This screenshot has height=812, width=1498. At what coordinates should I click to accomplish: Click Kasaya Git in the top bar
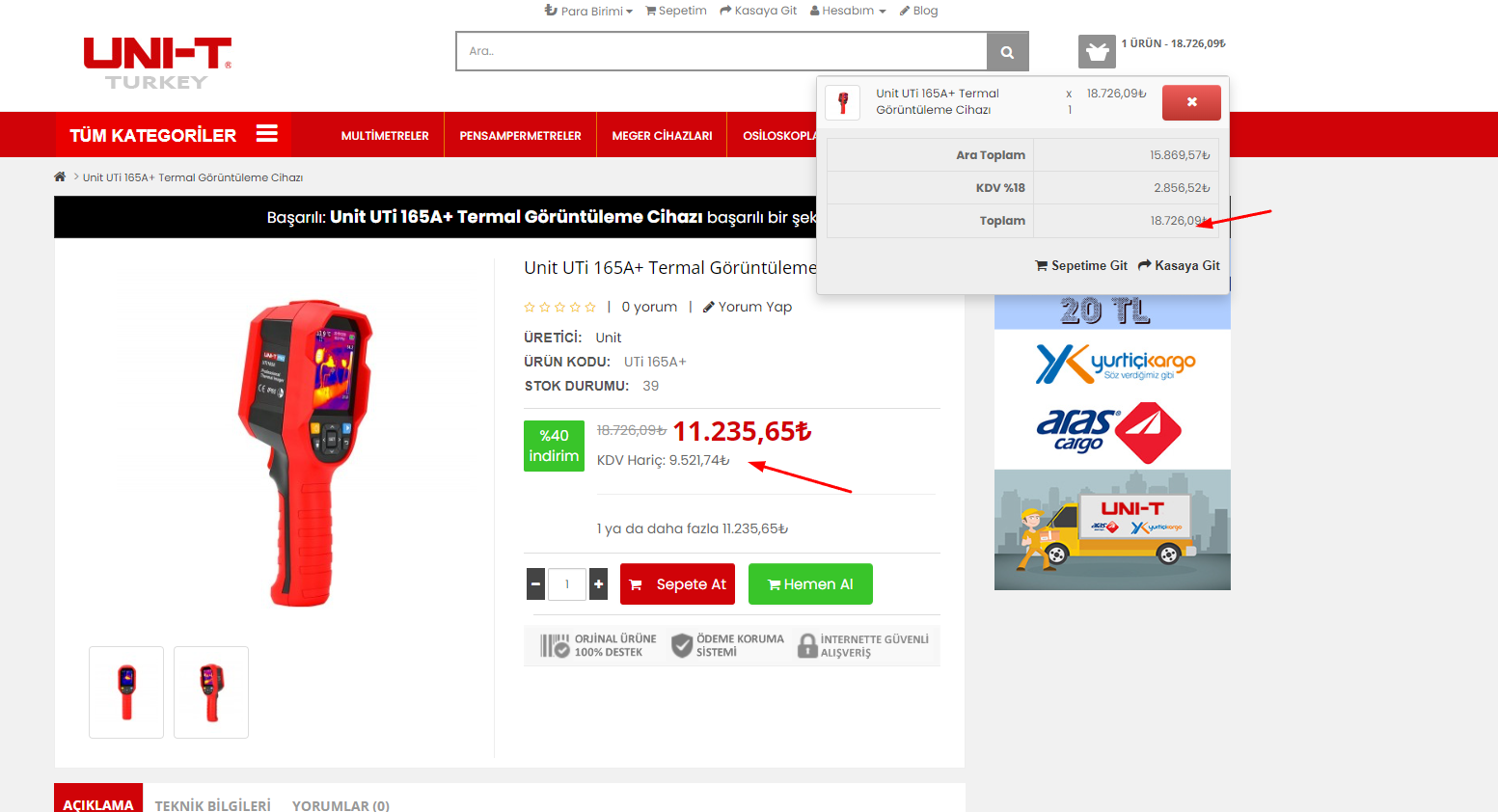pos(758,11)
